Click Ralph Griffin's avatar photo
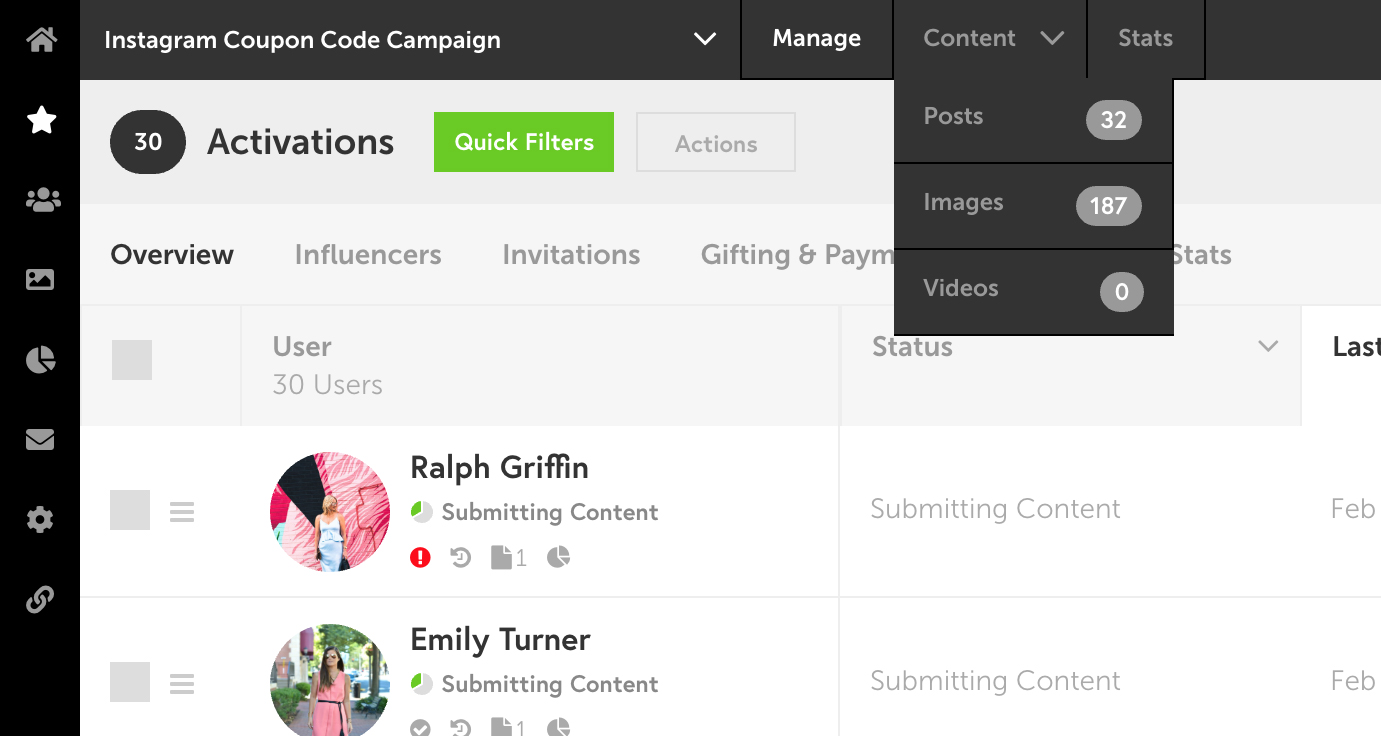1381x736 pixels. click(330, 512)
